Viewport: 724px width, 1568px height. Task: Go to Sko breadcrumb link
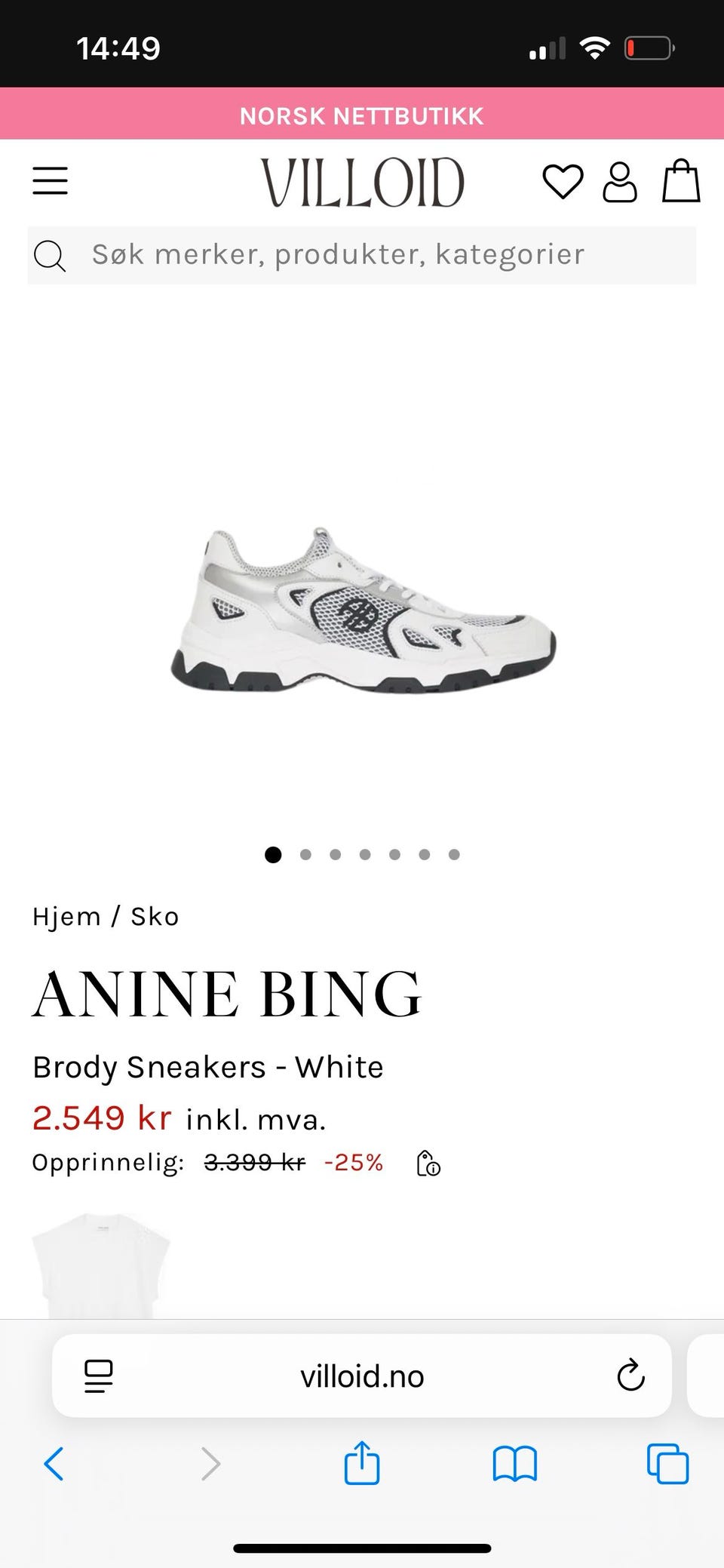point(155,916)
